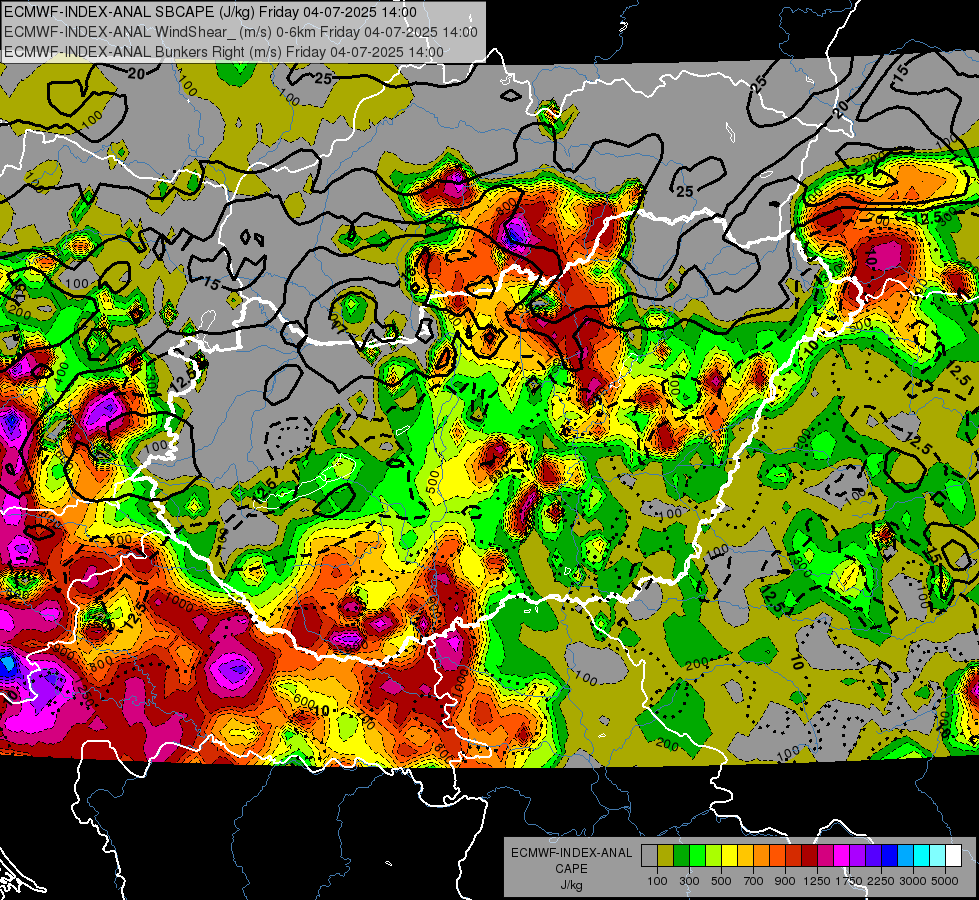Click the legend title ECMWF-INDEX-ANAL
Viewport: 979px width, 900px height.
click(571, 853)
